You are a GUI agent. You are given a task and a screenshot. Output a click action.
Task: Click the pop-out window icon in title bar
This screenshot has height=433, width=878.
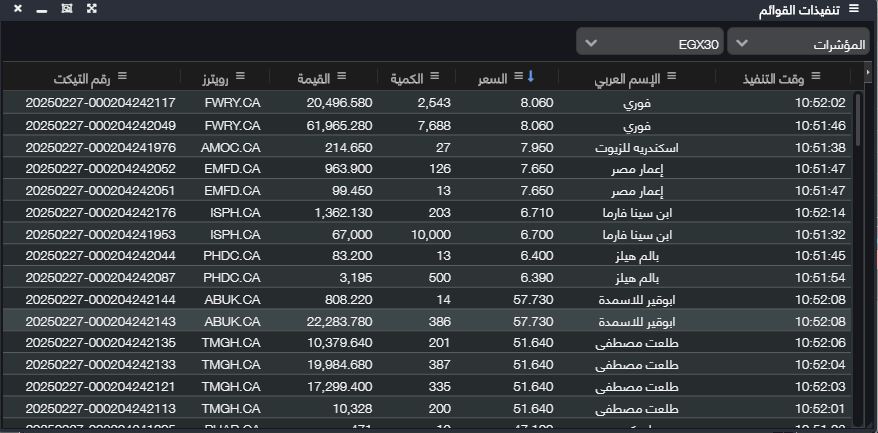66,8
